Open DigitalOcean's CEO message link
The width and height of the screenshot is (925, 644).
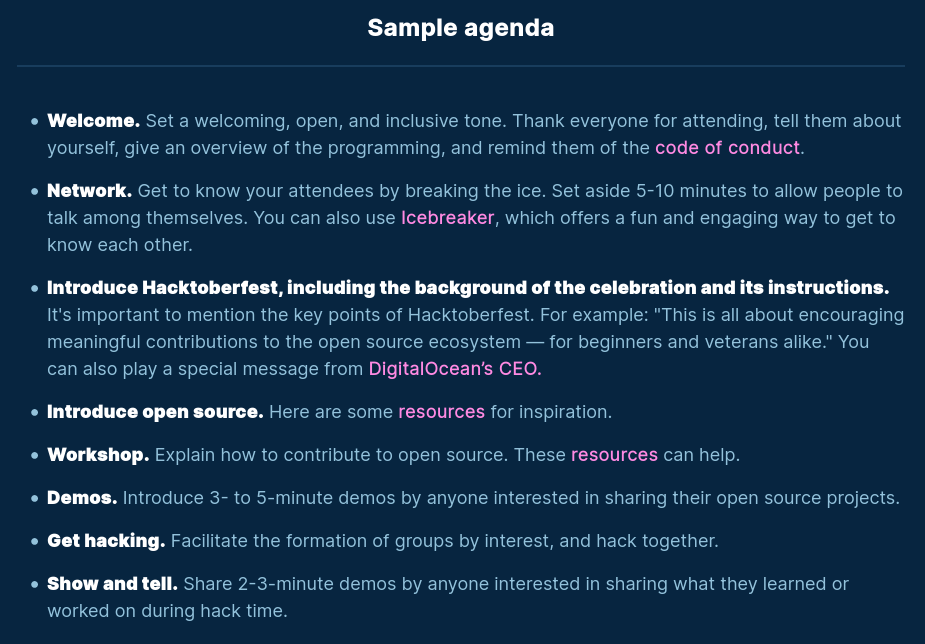[455, 369]
